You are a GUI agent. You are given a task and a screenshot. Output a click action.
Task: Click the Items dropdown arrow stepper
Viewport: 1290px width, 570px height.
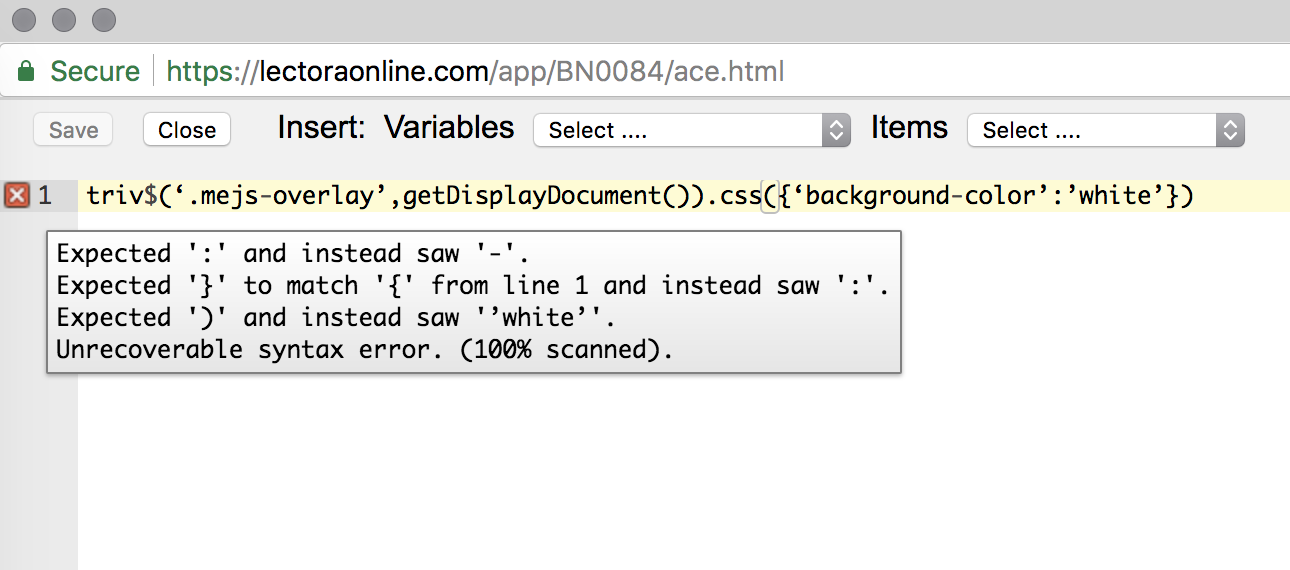pos(1230,130)
